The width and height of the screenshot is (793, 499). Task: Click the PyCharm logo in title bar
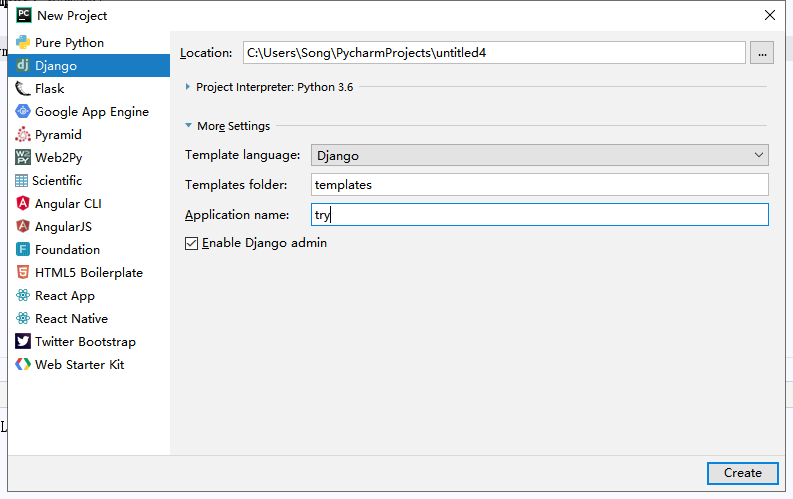(24, 15)
